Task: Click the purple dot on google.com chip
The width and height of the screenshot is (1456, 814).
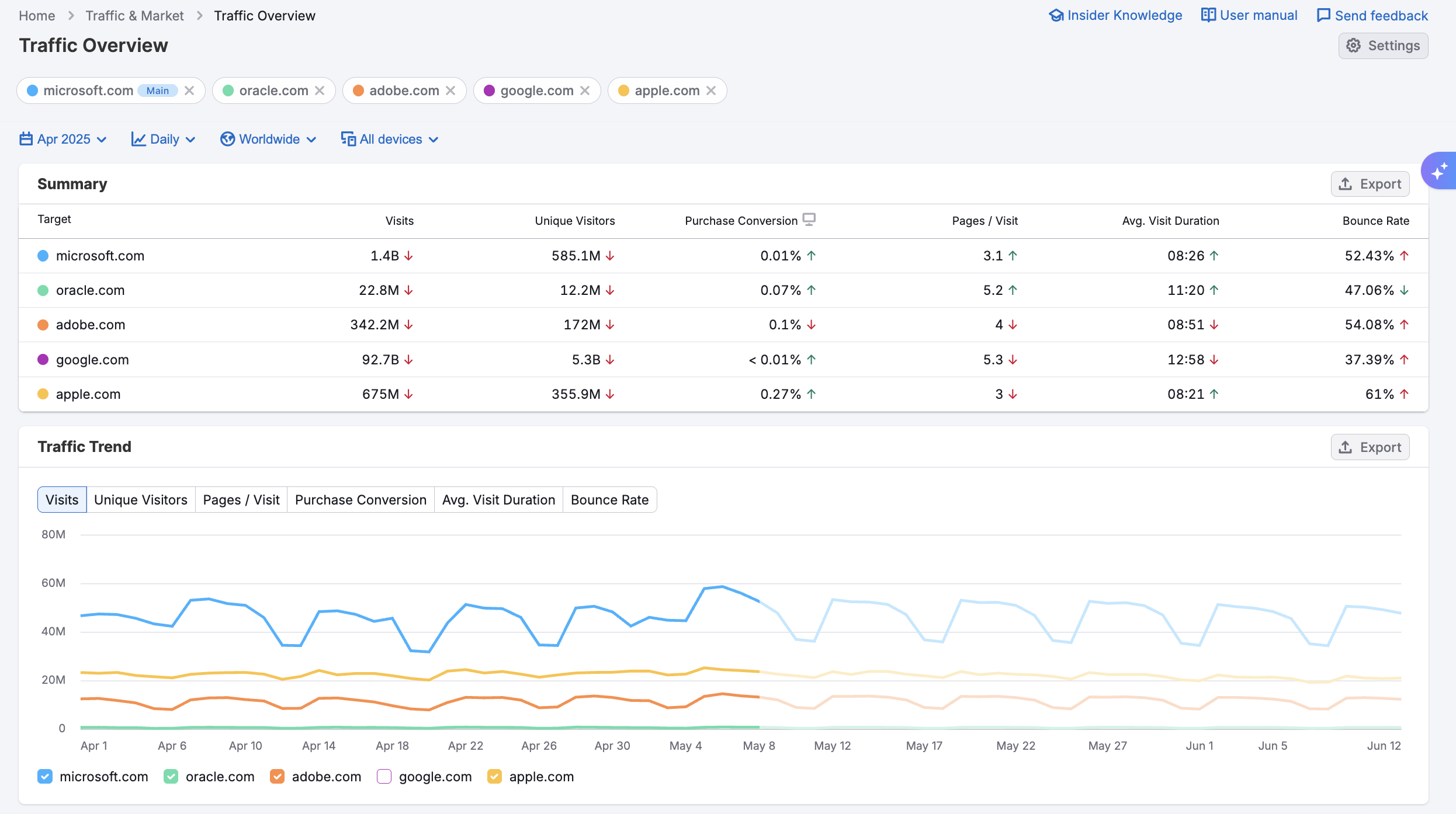Action: 490,91
